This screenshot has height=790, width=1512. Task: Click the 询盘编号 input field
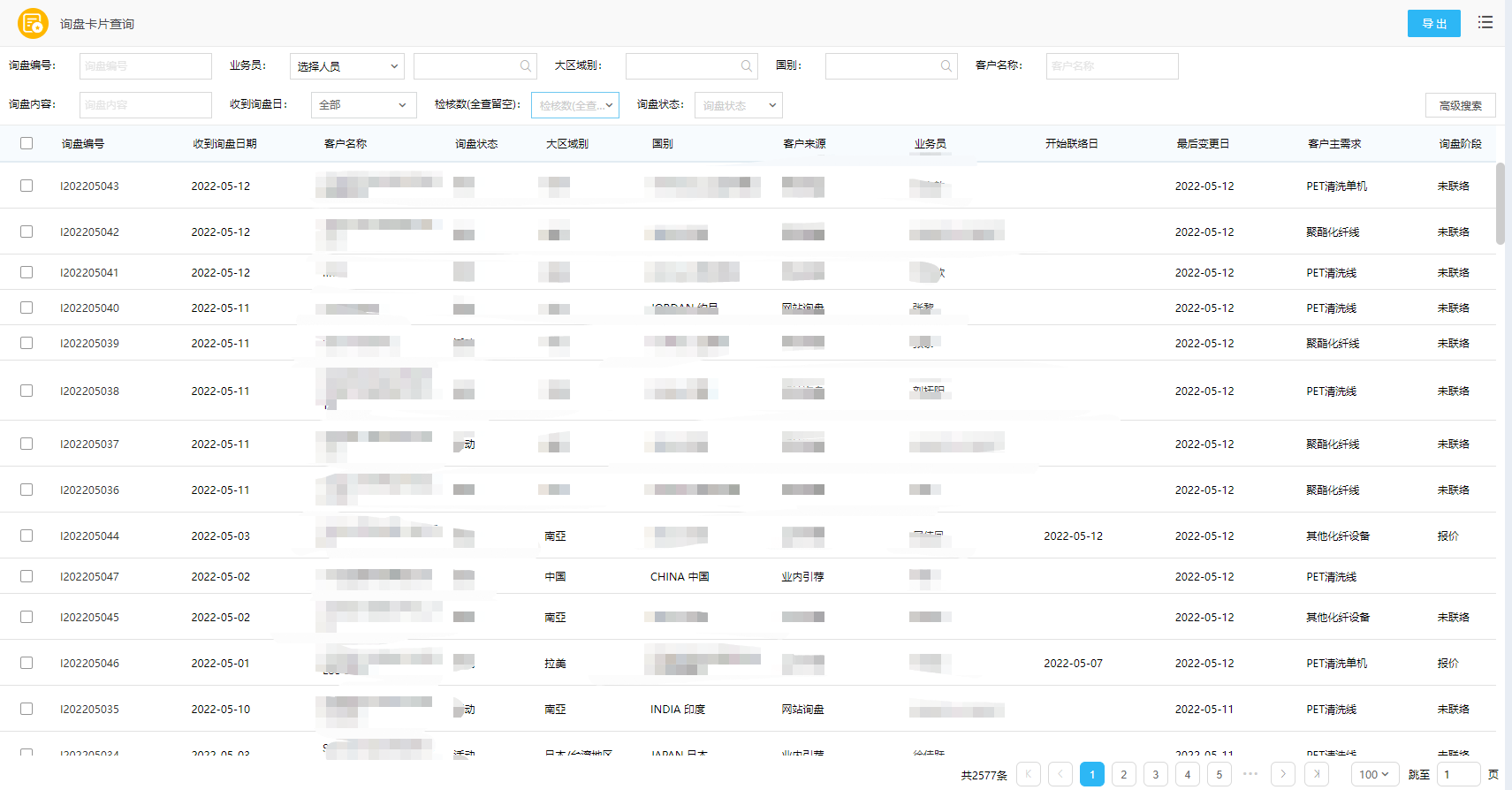tap(146, 66)
